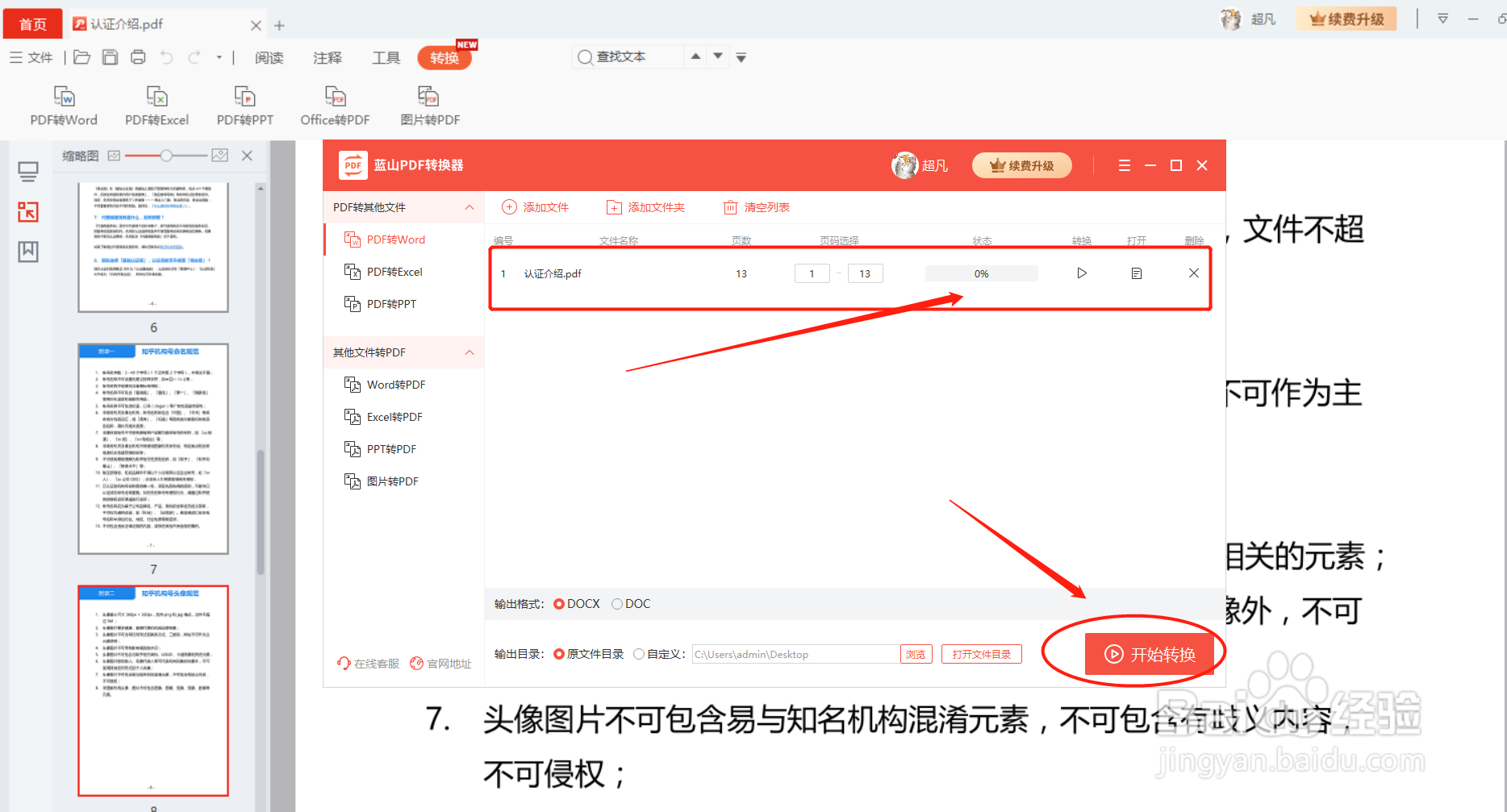Clear the file list with 清空列表
This screenshot has width=1507, height=812.
tap(755, 206)
